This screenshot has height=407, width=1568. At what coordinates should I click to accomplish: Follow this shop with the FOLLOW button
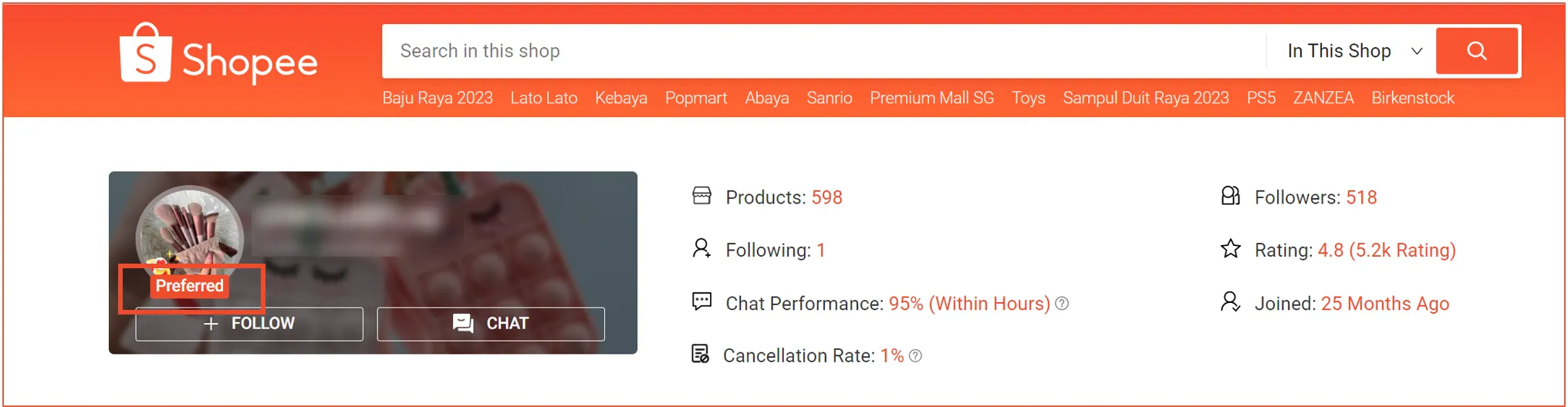[249, 324]
